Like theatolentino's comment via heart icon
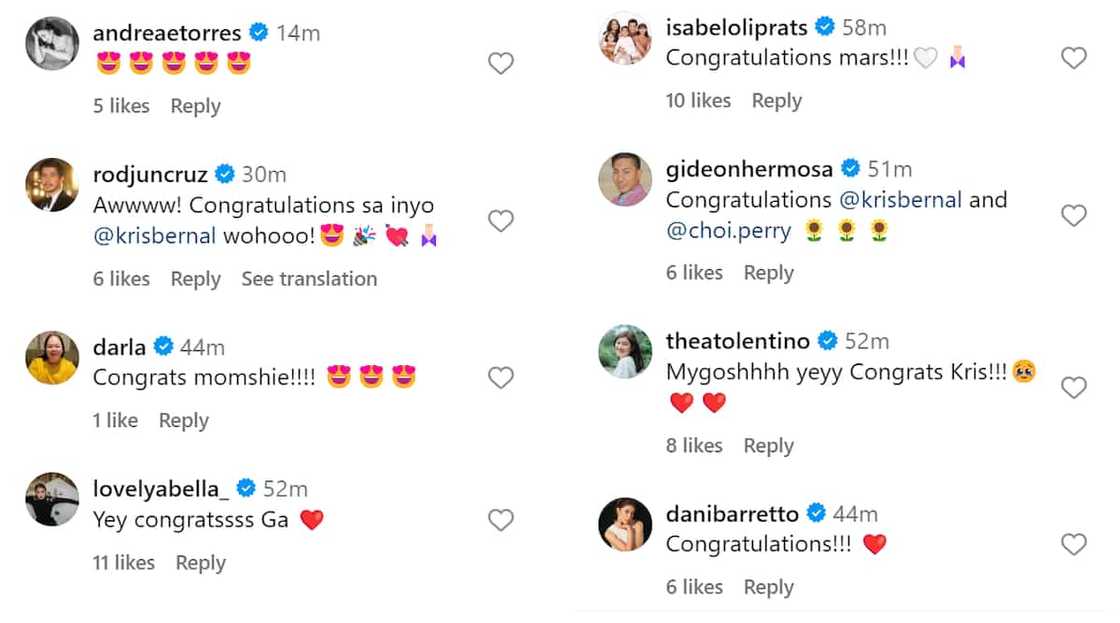This screenshot has width=1120, height=623. (1073, 388)
